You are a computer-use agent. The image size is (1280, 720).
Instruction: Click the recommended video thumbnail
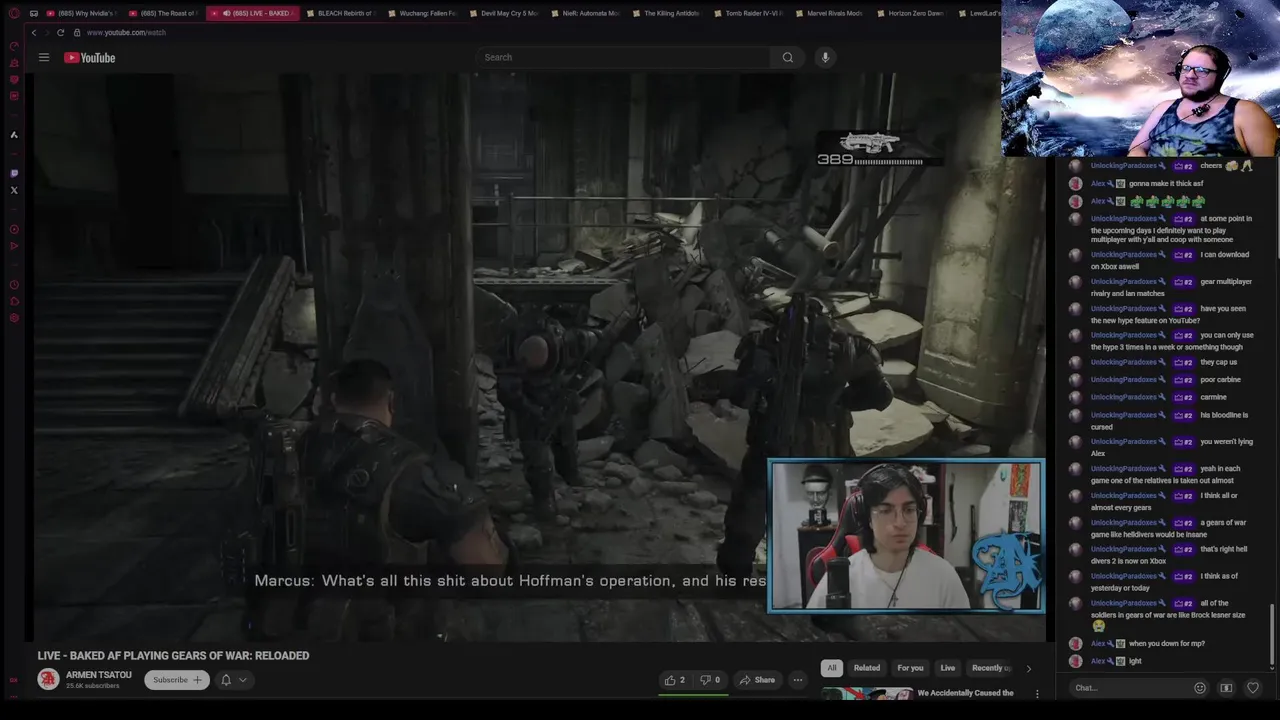pos(867,693)
